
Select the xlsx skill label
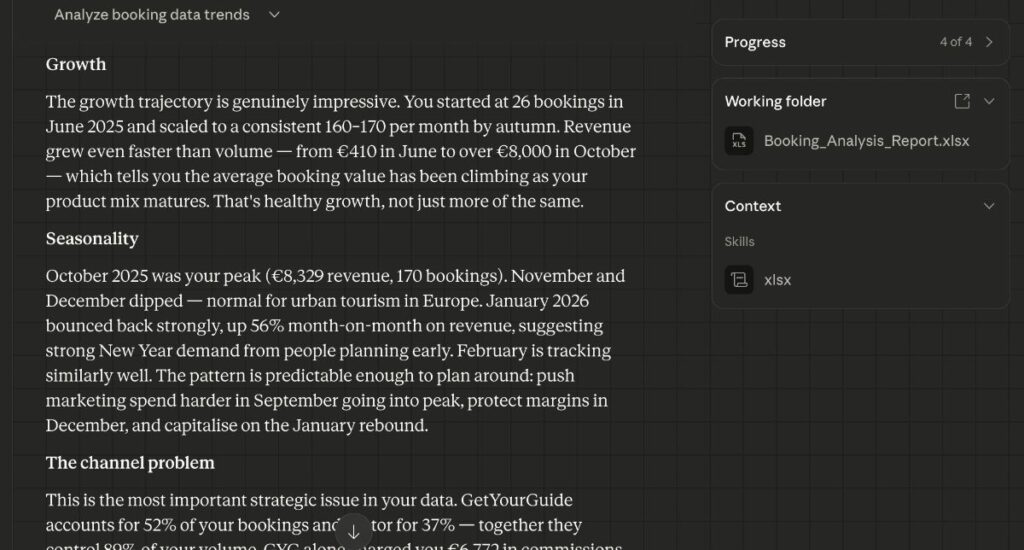point(777,280)
